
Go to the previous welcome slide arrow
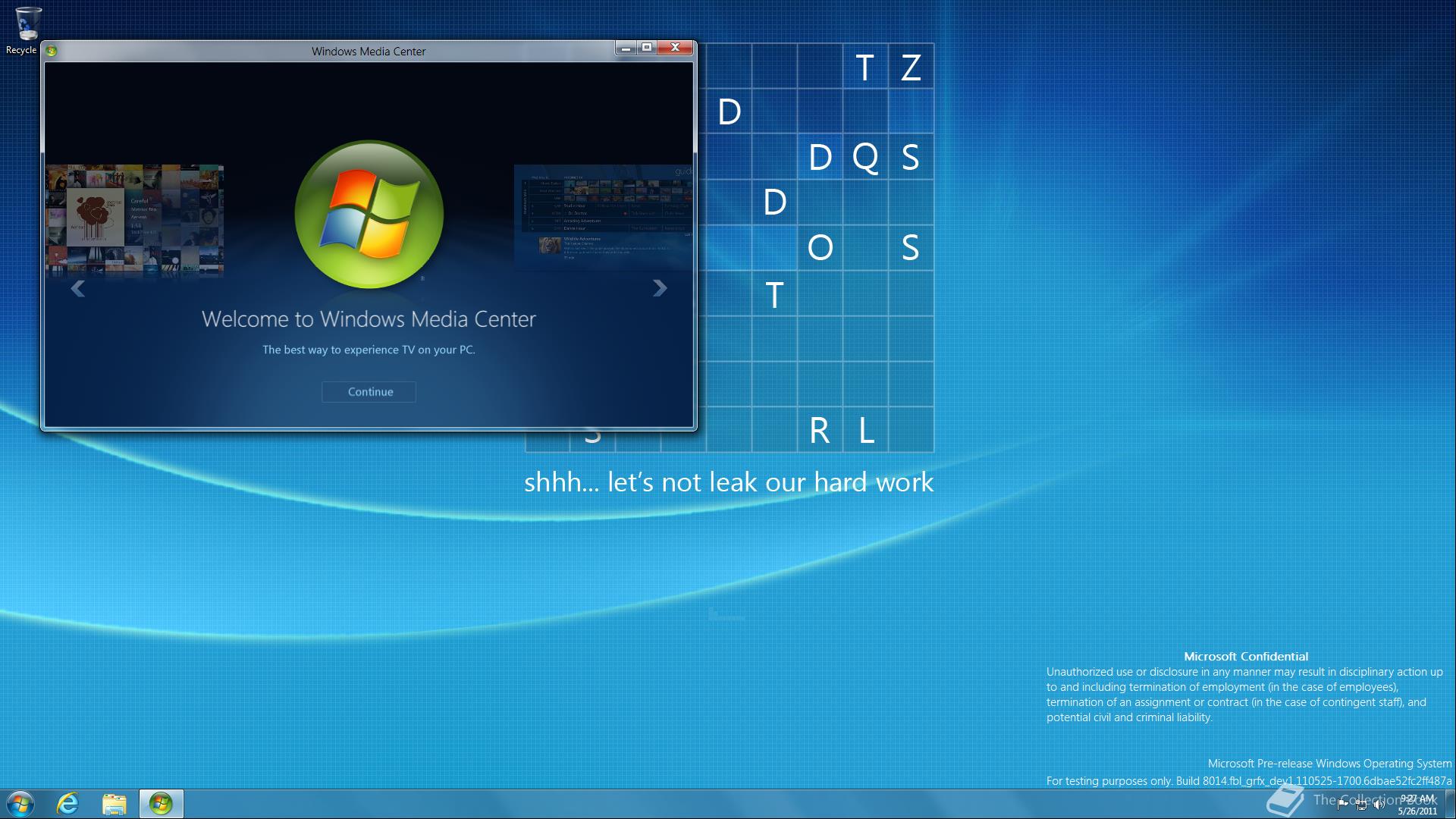coord(77,288)
